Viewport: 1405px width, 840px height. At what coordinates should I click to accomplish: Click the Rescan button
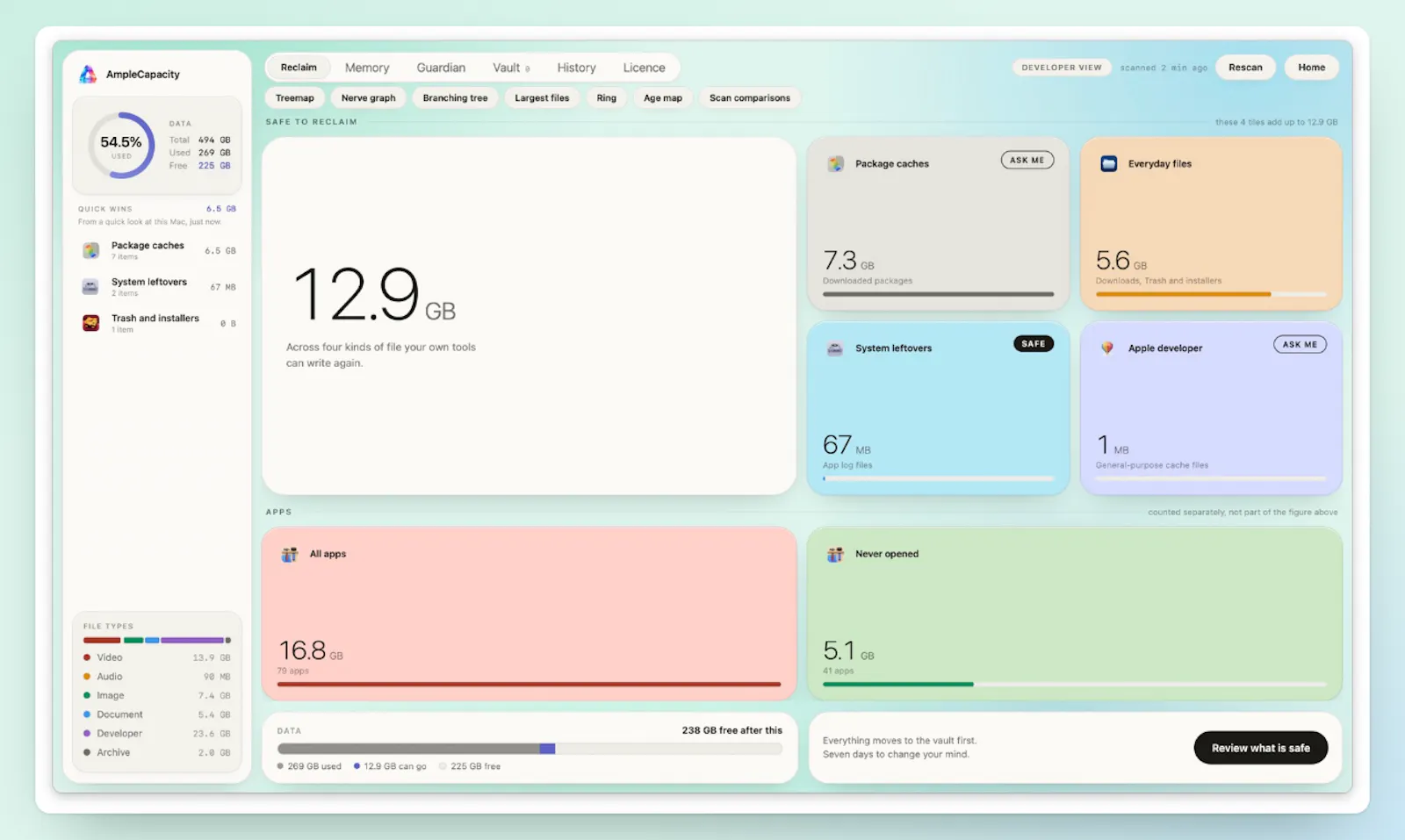coord(1245,68)
